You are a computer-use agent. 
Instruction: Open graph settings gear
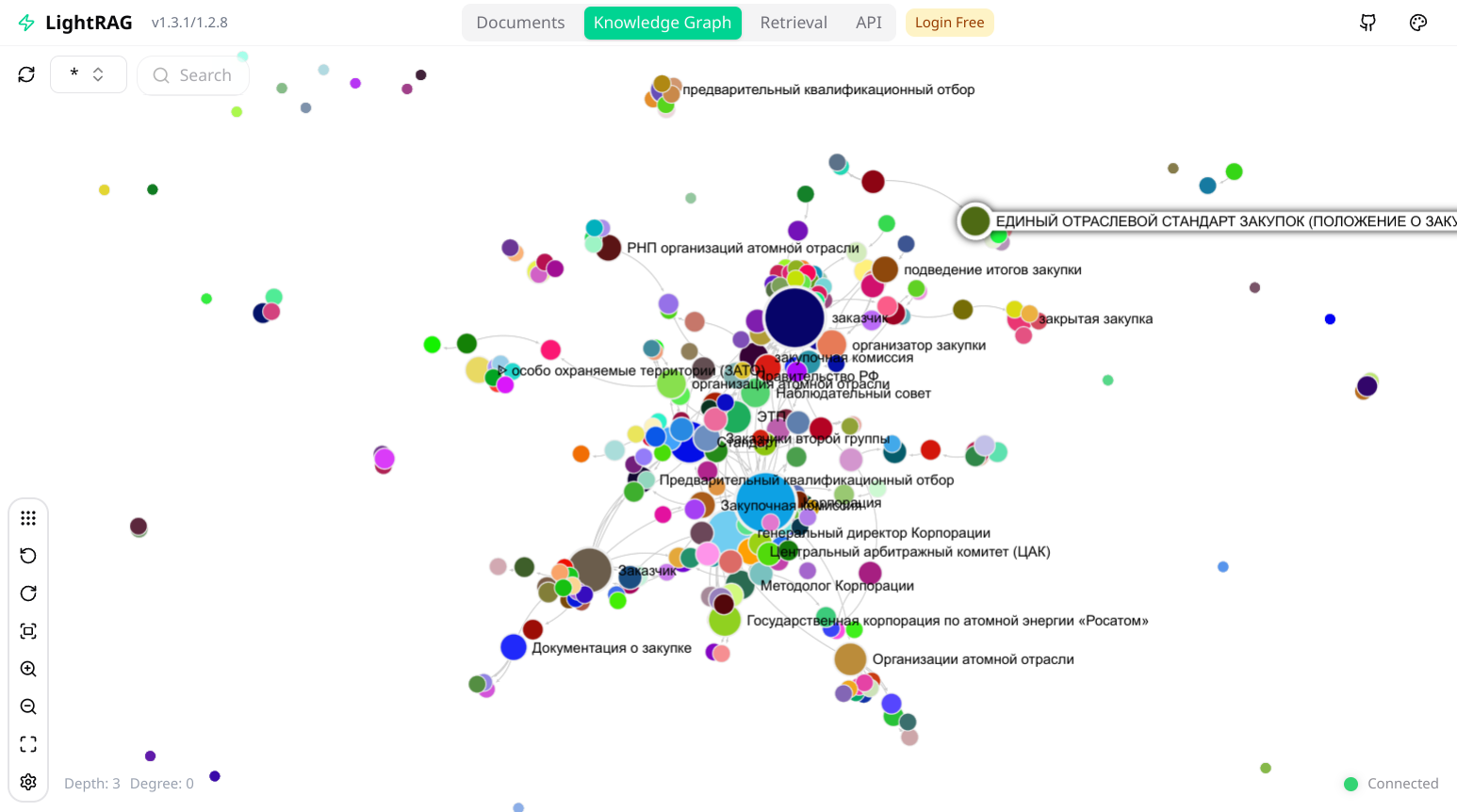(28, 782)
